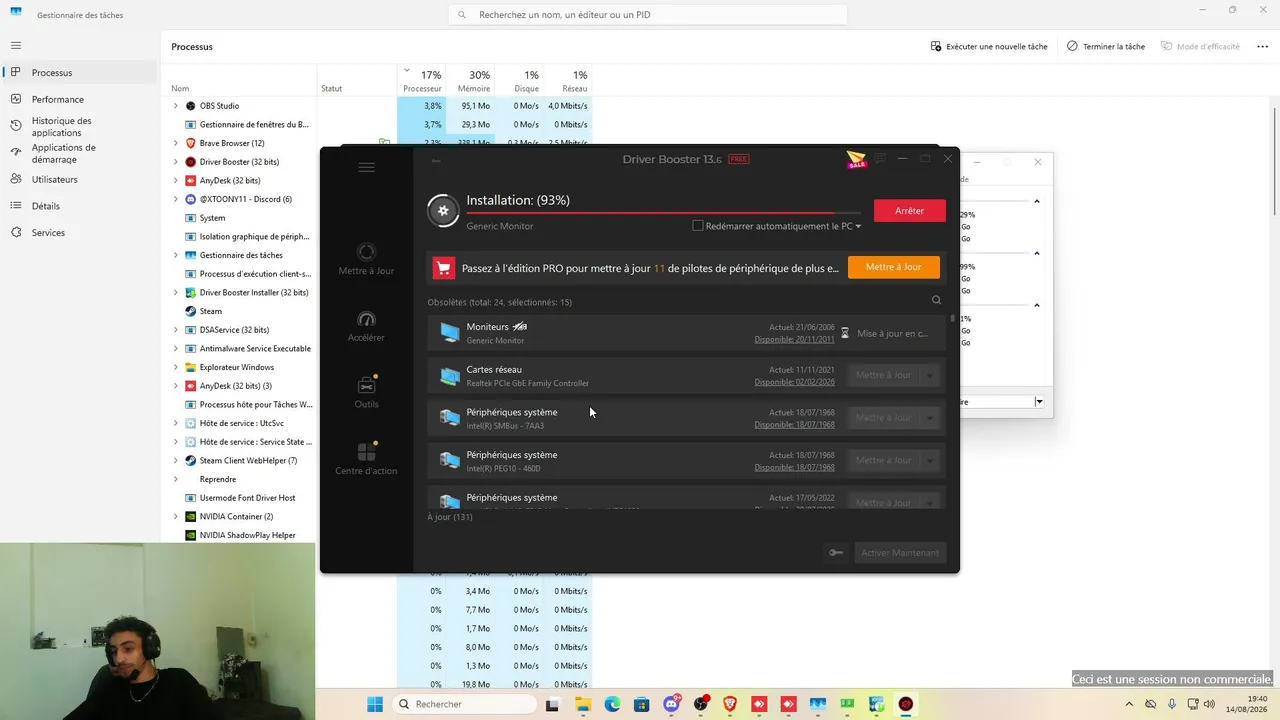Click the Cartes réseau device icon
Image resolution: width=1280 pixels, height=720 pixels.
point(450,376)
